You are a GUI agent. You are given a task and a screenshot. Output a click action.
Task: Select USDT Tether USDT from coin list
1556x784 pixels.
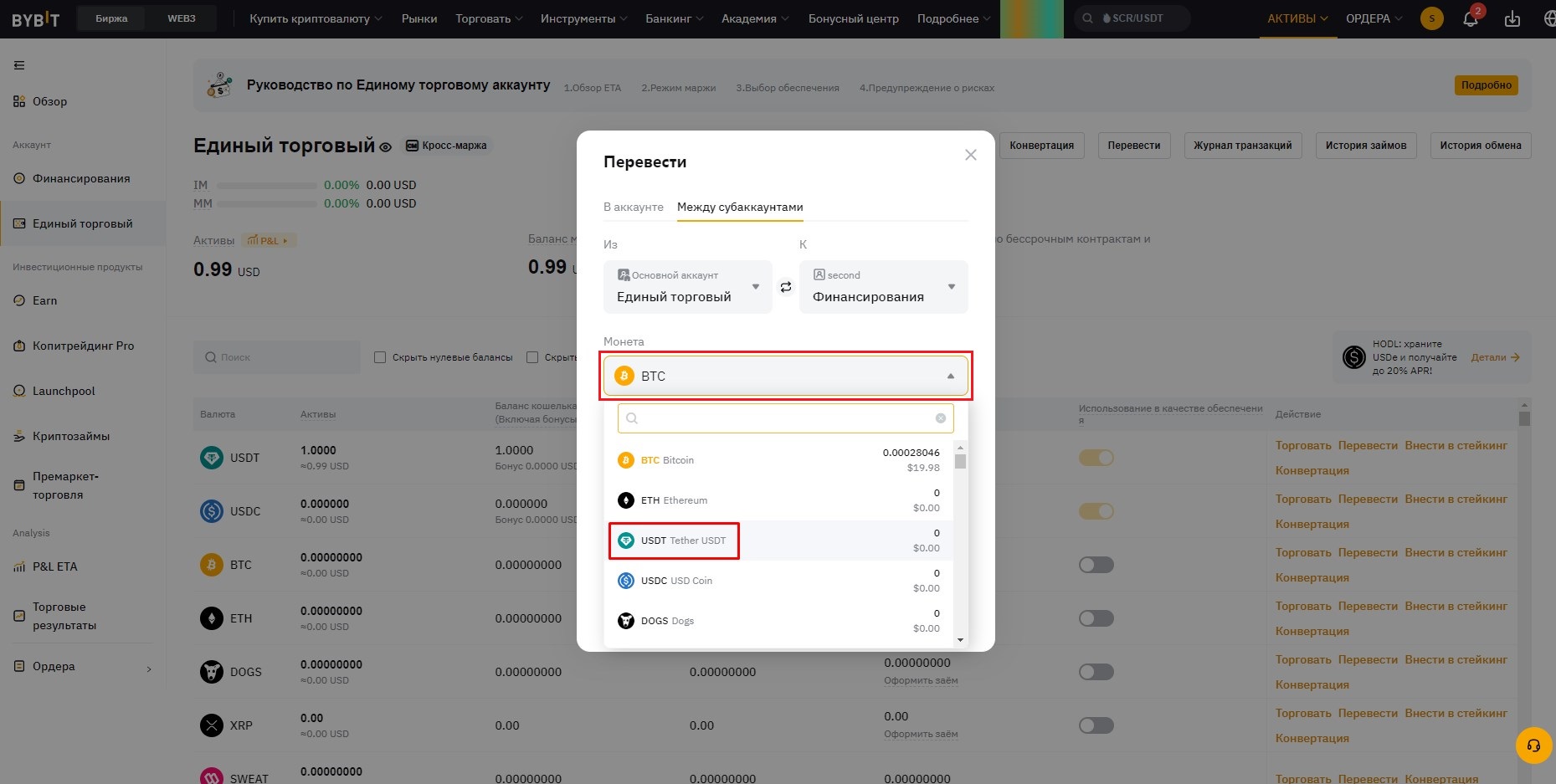coord(778,541)
